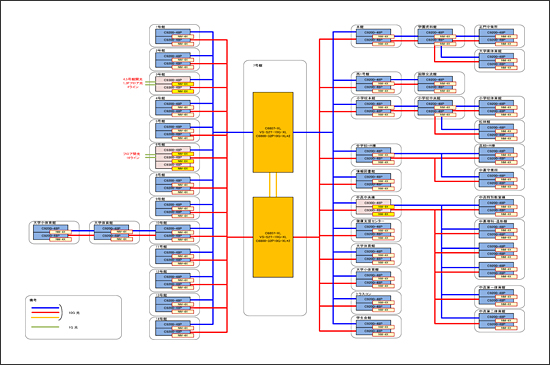Image resolution: width=550 pixels, height=365 pixels.
Task: Select the far-left isolated switch group
Action: coord(54,232)
